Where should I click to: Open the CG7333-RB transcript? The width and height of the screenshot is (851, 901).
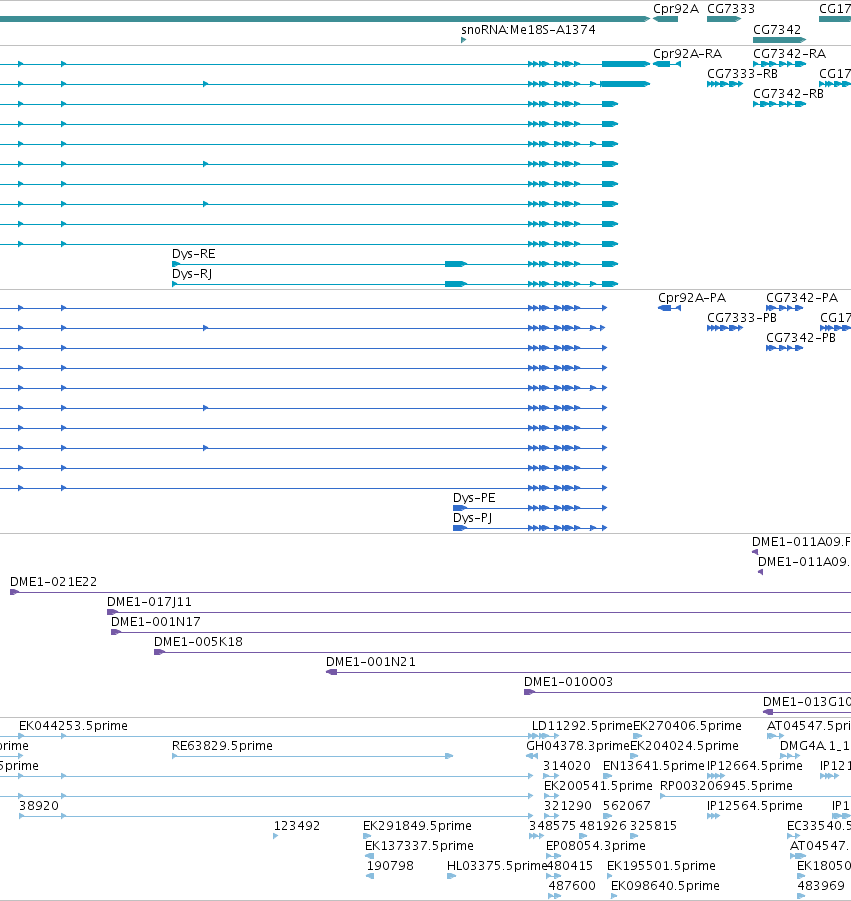(x=742, y=74)
